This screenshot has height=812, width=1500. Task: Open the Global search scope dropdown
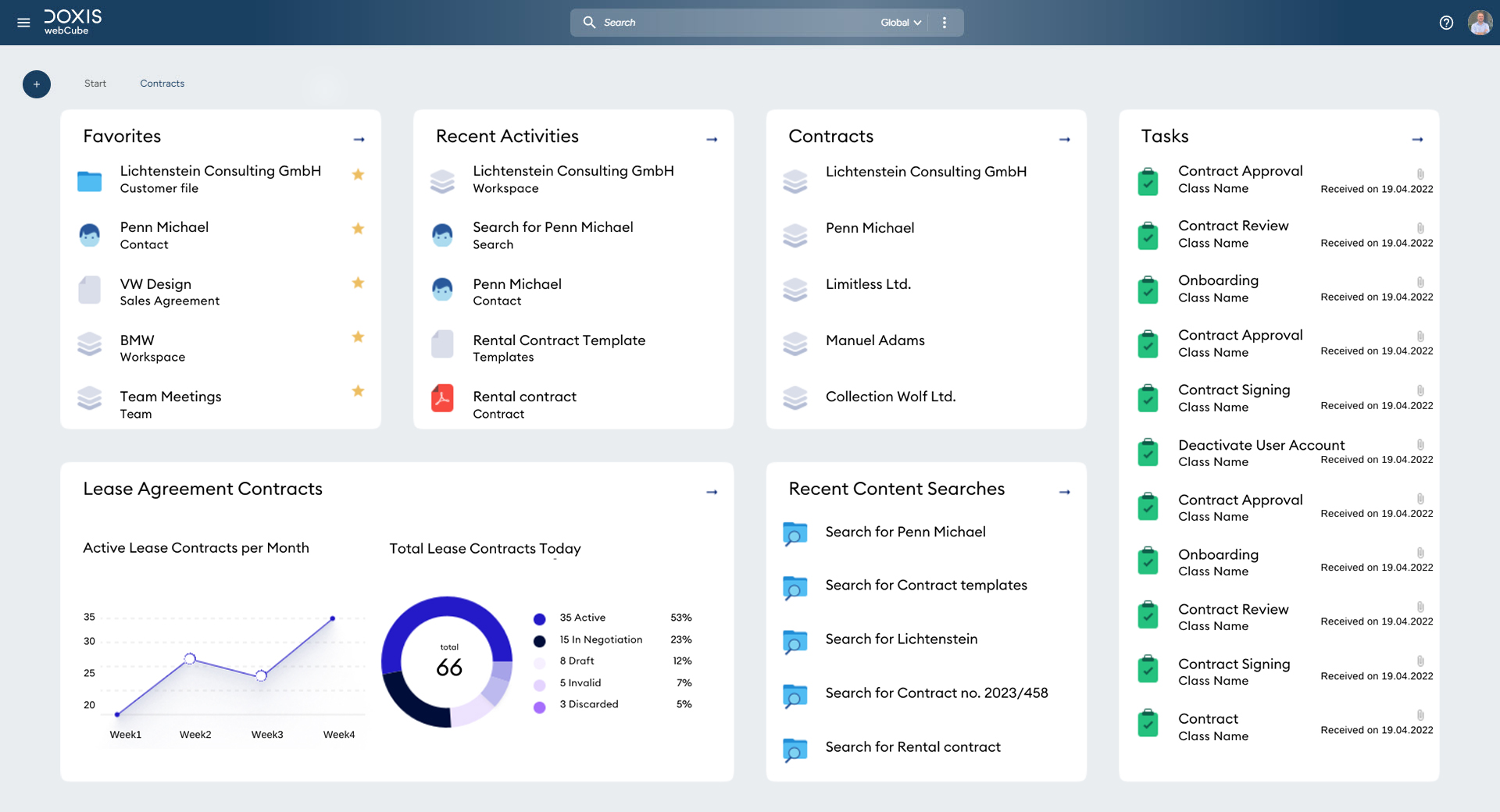(901, 23)
